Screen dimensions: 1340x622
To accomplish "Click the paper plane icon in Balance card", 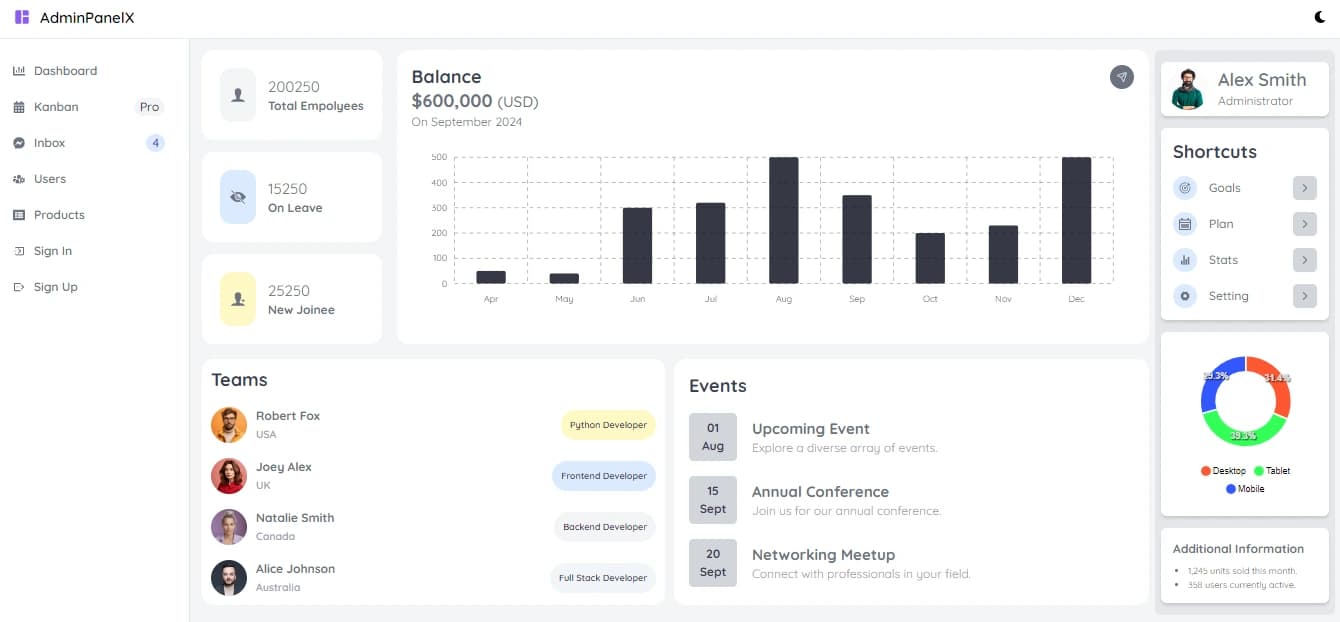I will [1121, 77].
